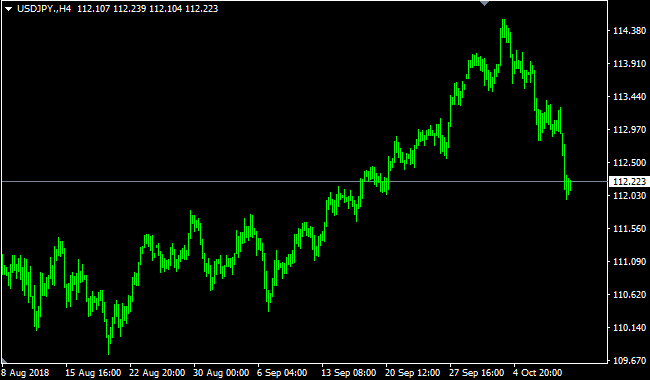Screen dimensions: 650x380
Task: Click price scale value 113.440
Action: tap(629, 97)
